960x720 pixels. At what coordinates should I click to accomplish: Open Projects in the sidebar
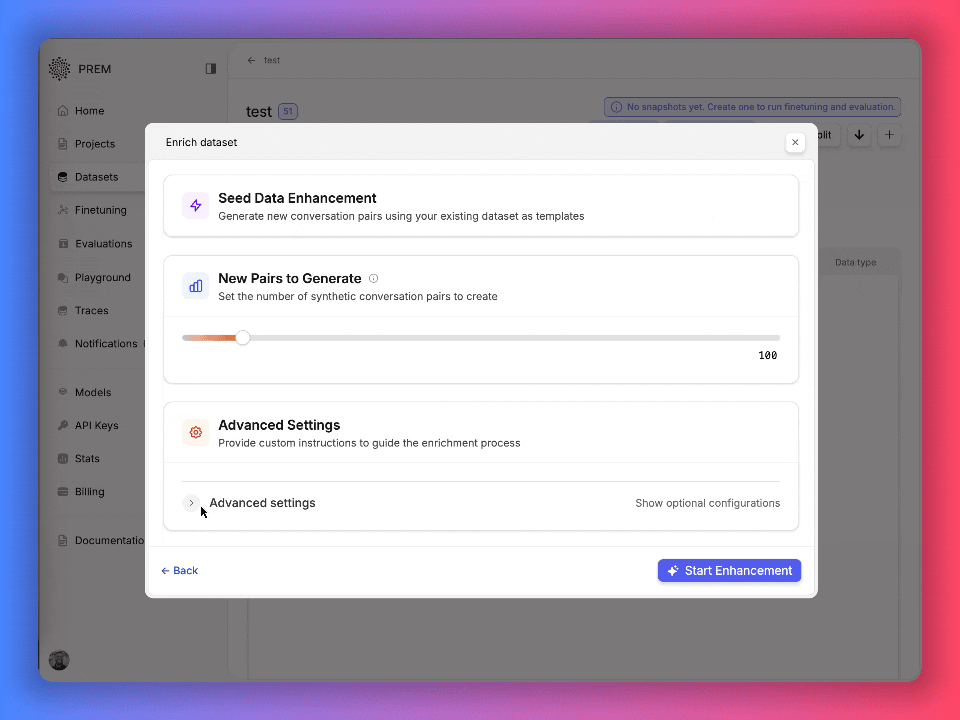[95, 144]
